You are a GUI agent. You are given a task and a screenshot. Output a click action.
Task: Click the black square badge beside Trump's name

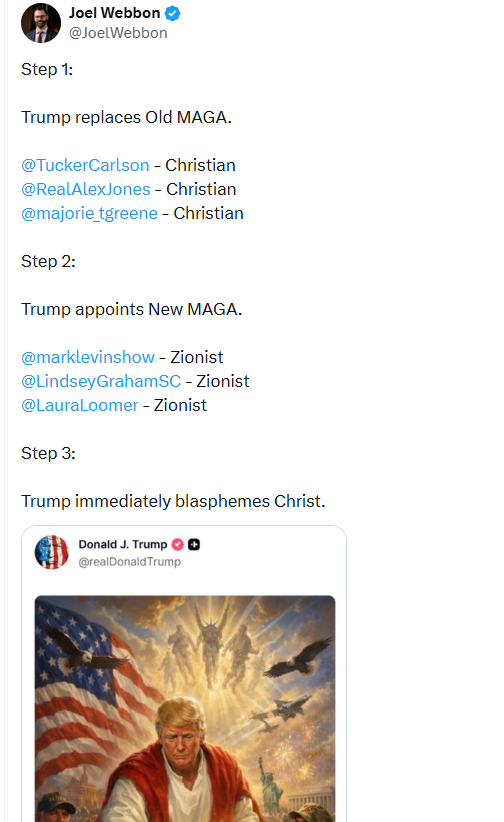194,545
